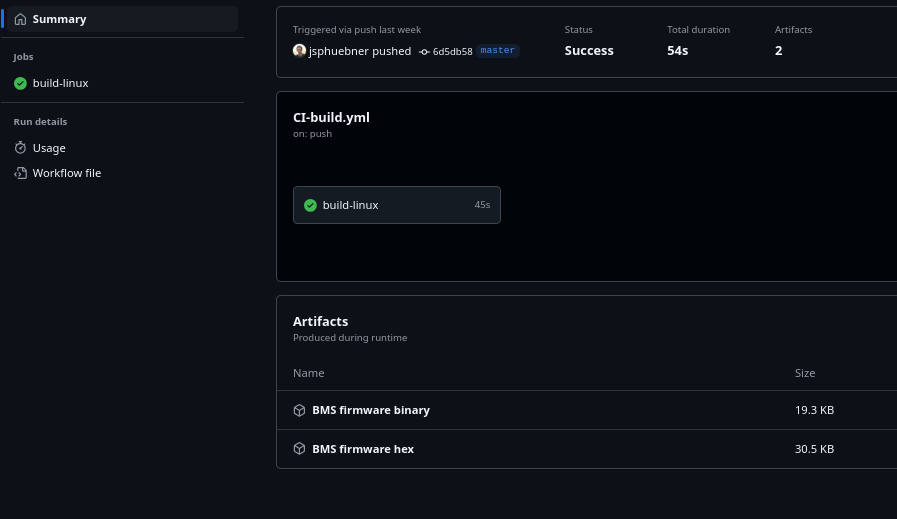Download the BMS firmware binary artifact

tap(370, 410)
